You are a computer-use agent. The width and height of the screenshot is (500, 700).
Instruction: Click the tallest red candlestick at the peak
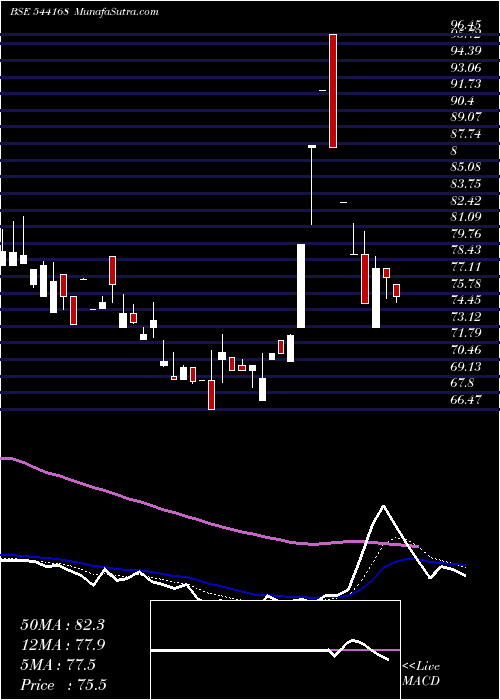[x=333, y=91]
